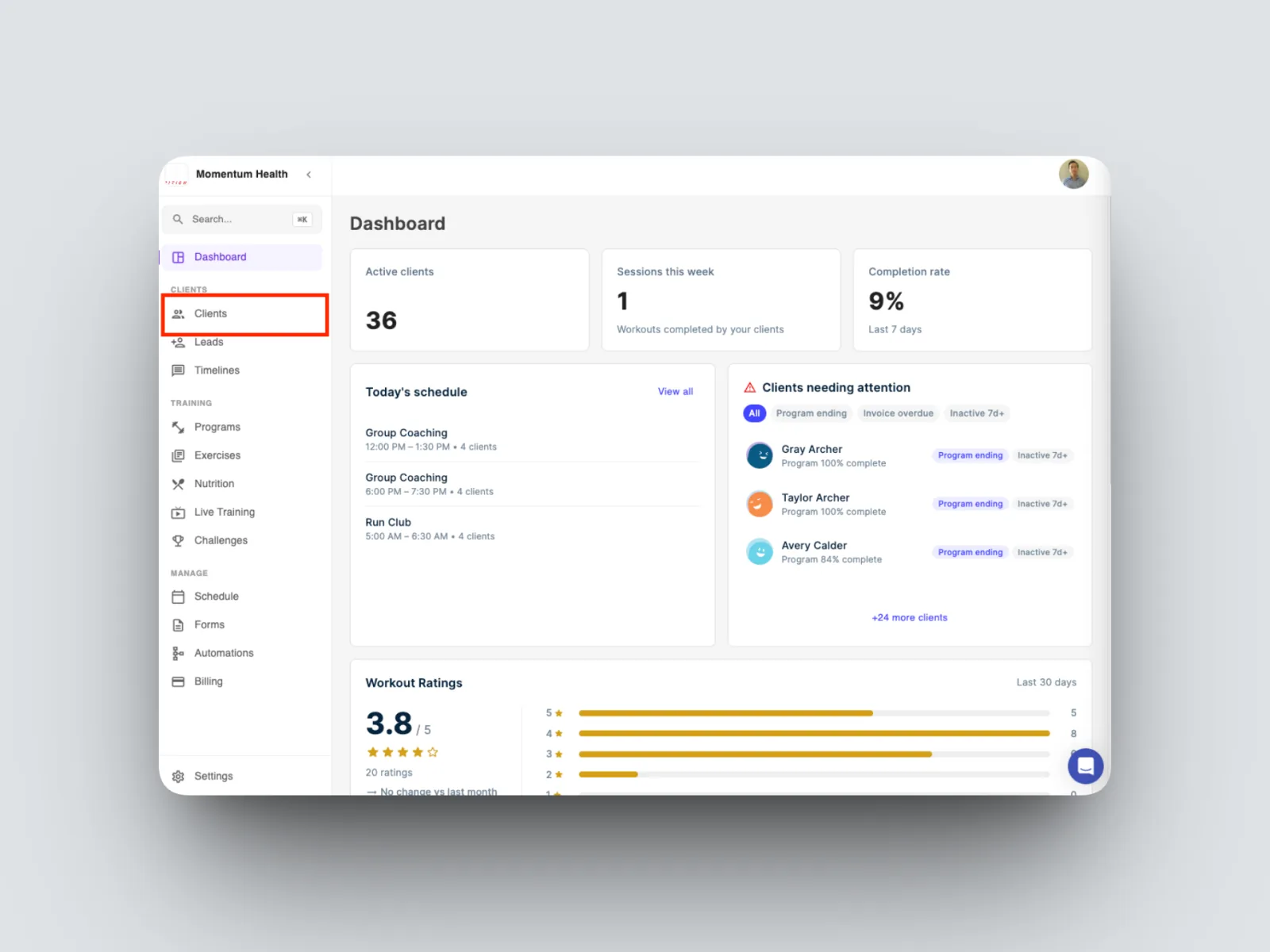Click +24 more clients link
This screenshot has height=952, width=1270.
pos(910,617)
